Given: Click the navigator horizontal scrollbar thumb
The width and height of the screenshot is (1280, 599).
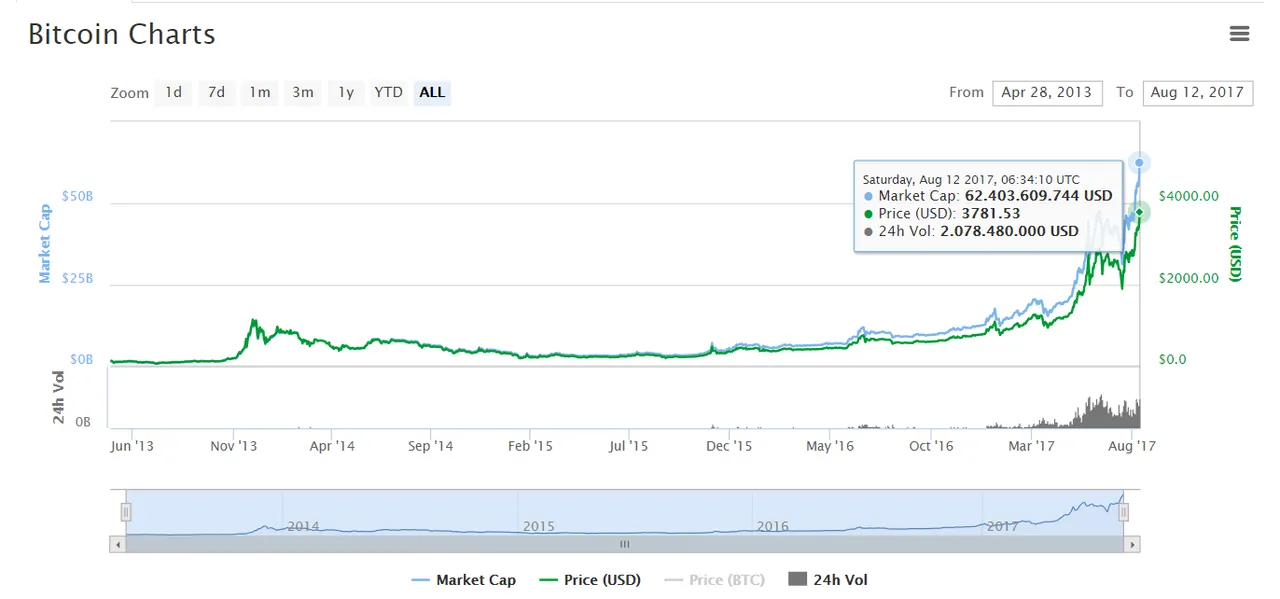Looking at the screenshot, I should click(x=625, y=545).
